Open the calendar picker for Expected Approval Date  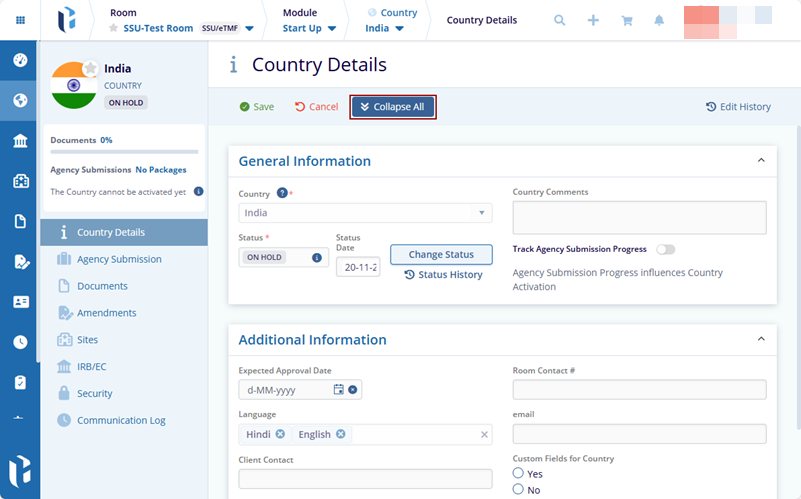point(338,389)
